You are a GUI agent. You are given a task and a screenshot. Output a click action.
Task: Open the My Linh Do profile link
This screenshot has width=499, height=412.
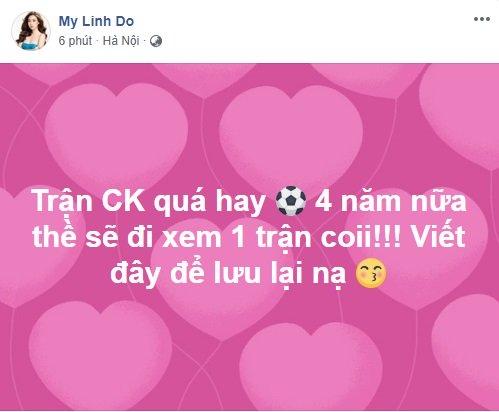96,21
